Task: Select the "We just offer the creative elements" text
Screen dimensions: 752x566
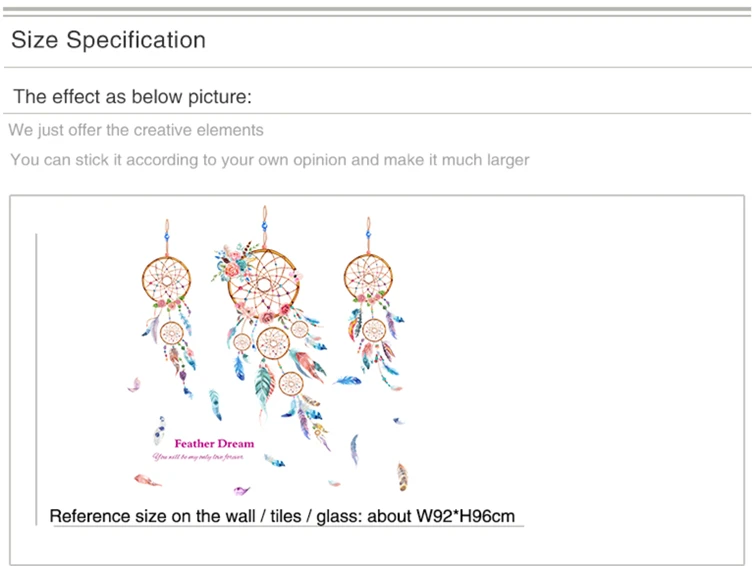Action: [136, 130]
